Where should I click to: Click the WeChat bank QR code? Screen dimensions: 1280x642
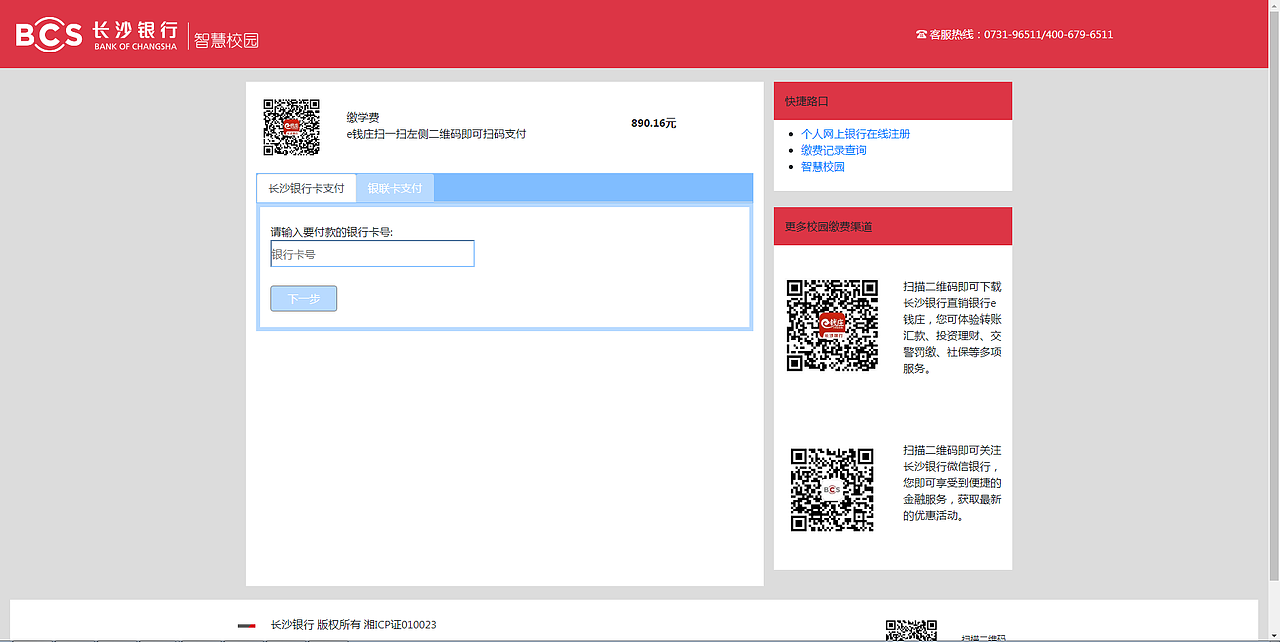(832, 489)
